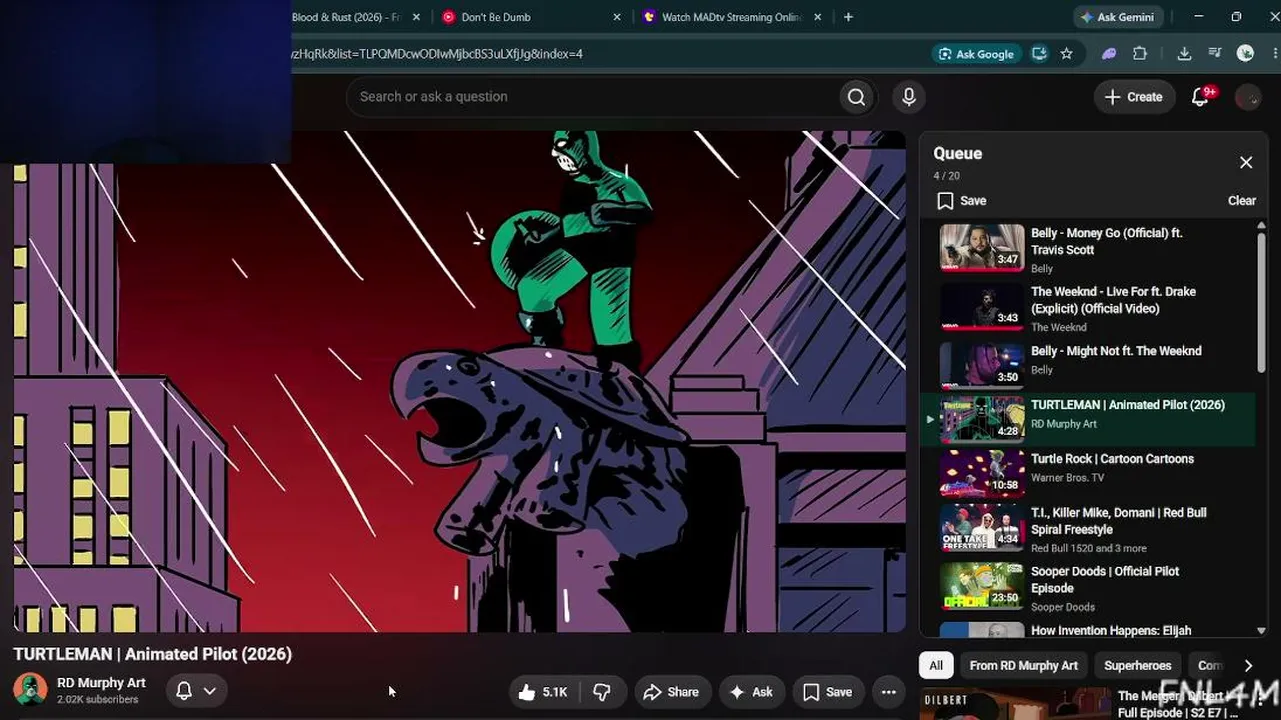Click 'Turtle Rock | Cartoon Cartoons' queue title
The width and height of the screenshot is (1281, 720).
pos(1112,459)
